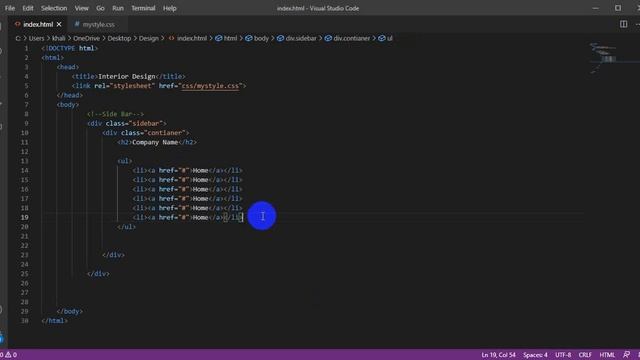Switch to the mystyle.css tab
Screen dimensions: 640x360
[x=98, y=24]
